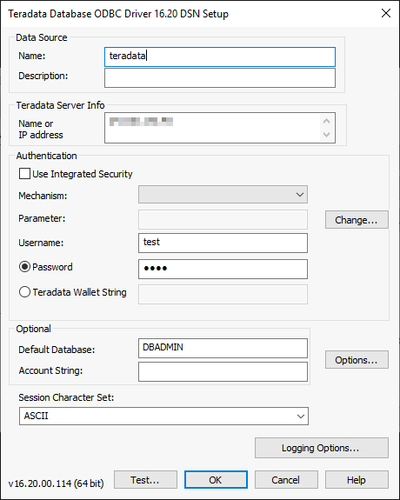Open Help for DSN setup

(x=357, y=480)
